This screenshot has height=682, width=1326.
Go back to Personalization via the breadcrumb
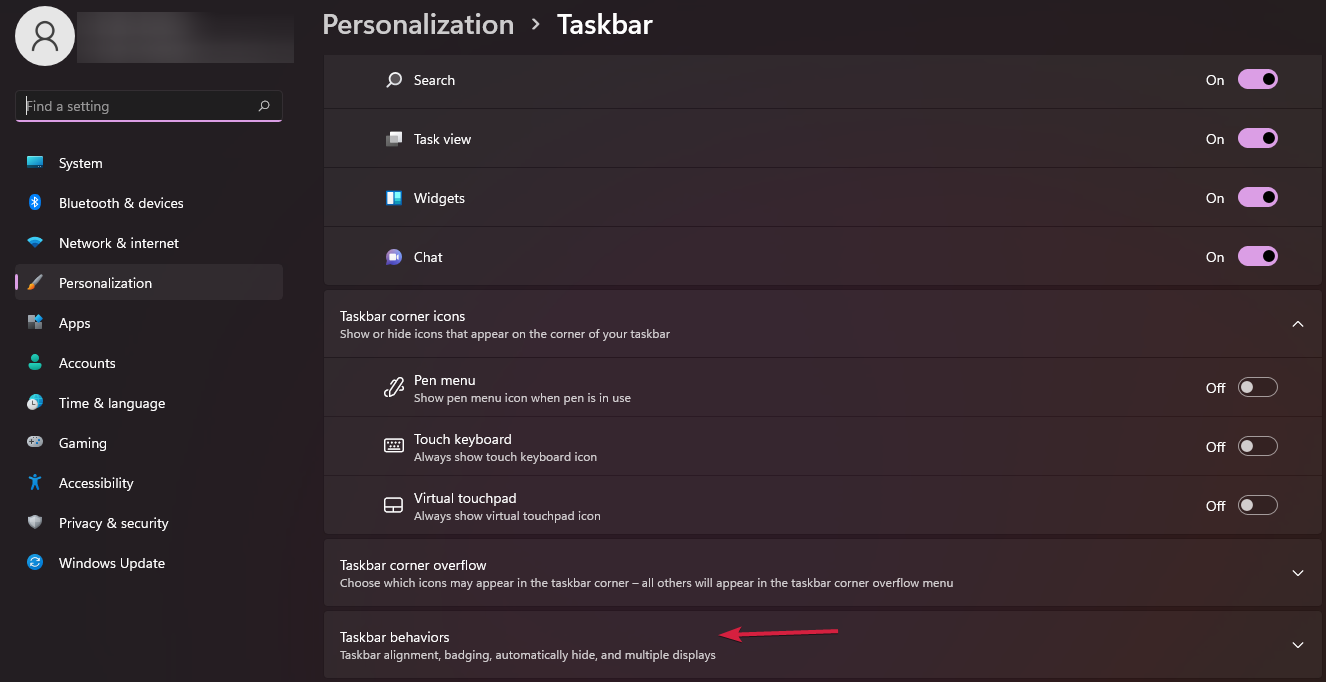tap(417, 24)
